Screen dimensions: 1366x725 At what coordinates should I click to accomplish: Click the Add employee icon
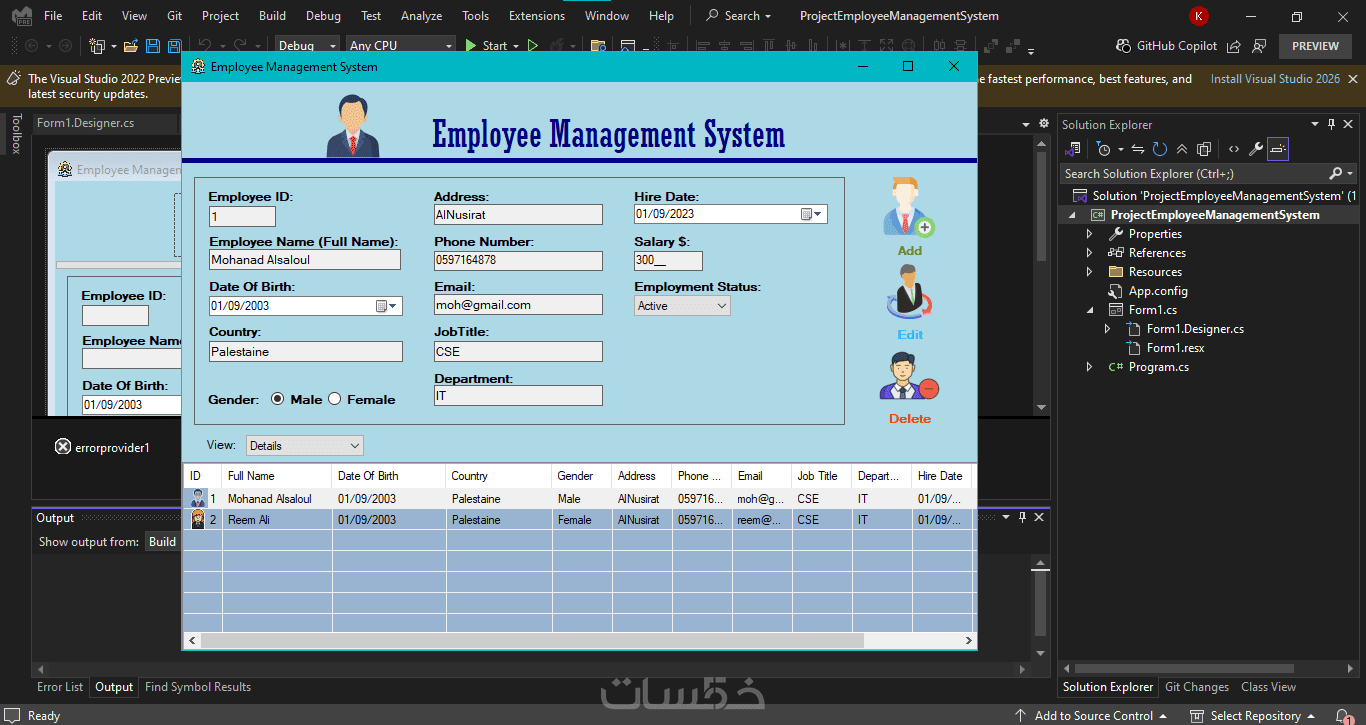point(908,208)
